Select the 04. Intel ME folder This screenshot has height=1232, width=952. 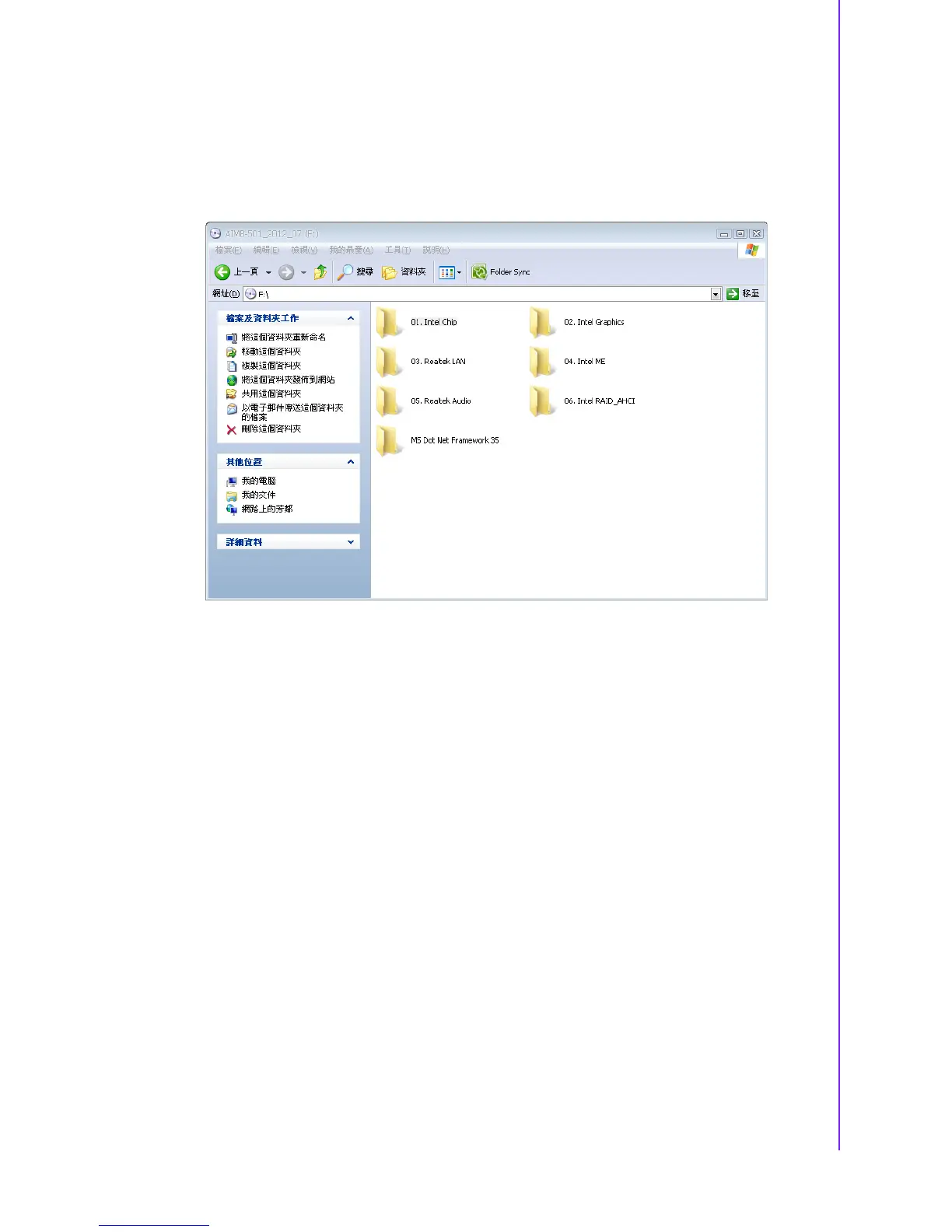(568, 362)
